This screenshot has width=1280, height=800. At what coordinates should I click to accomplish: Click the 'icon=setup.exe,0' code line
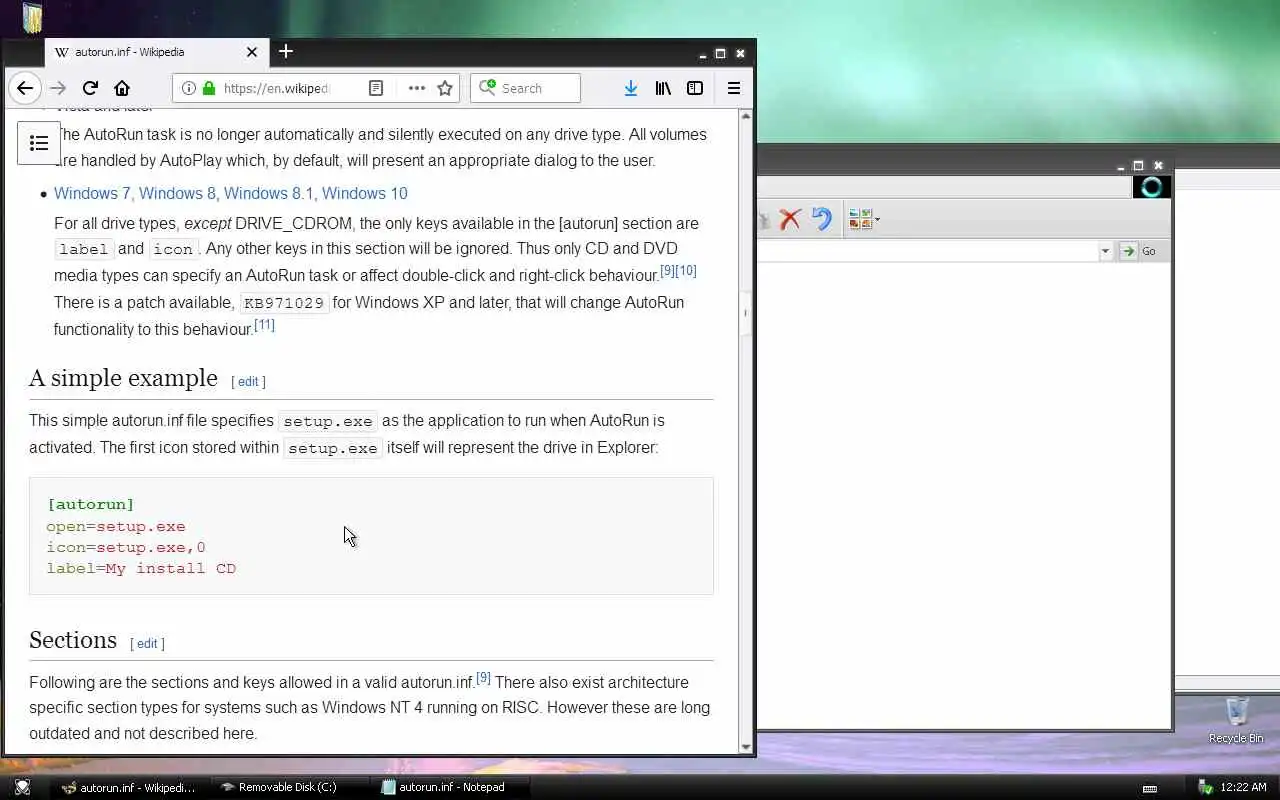(126, 547)
